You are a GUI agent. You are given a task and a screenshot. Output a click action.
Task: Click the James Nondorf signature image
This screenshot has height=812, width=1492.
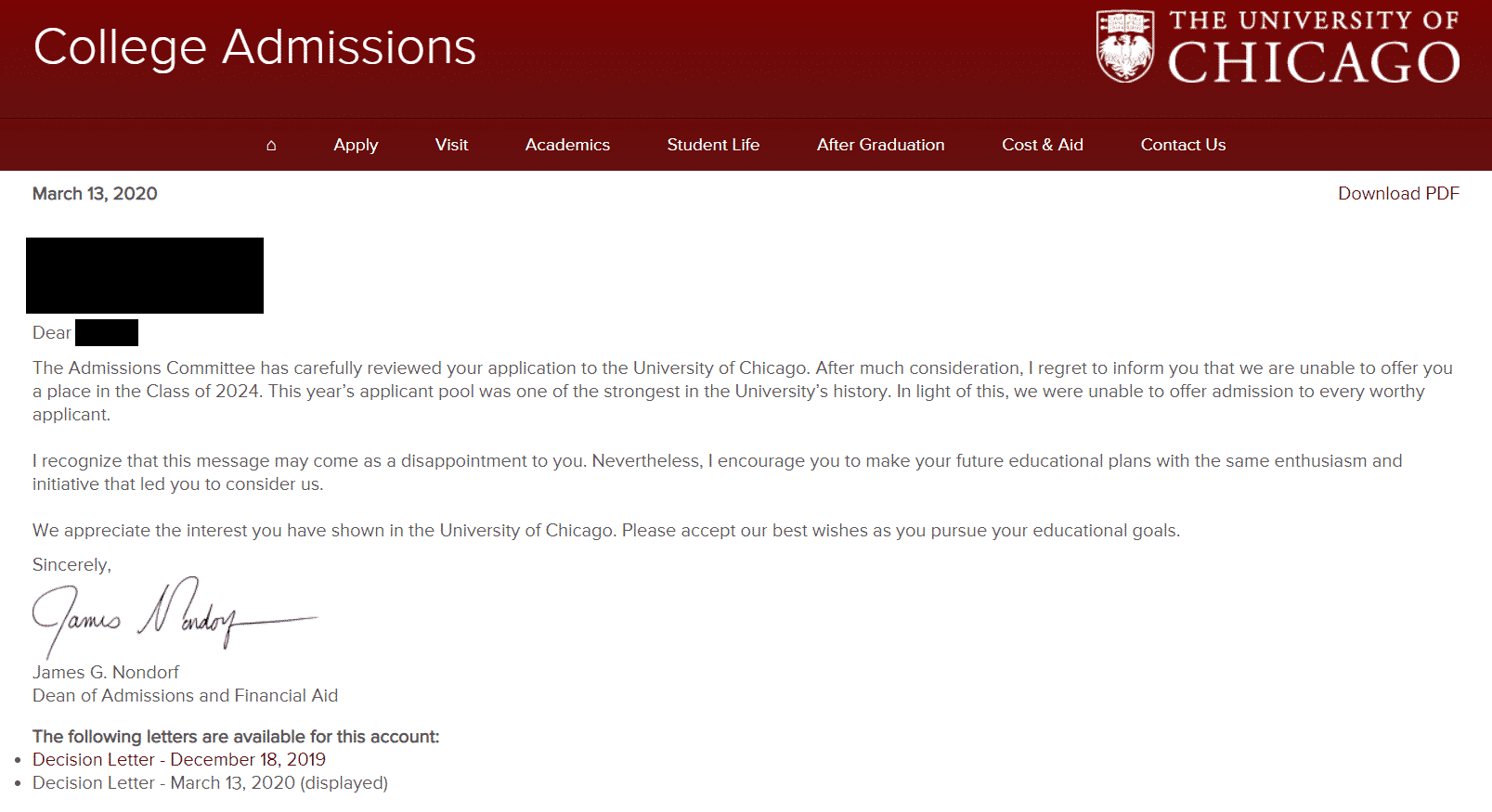pyautogui.click(x=175, y=616)
